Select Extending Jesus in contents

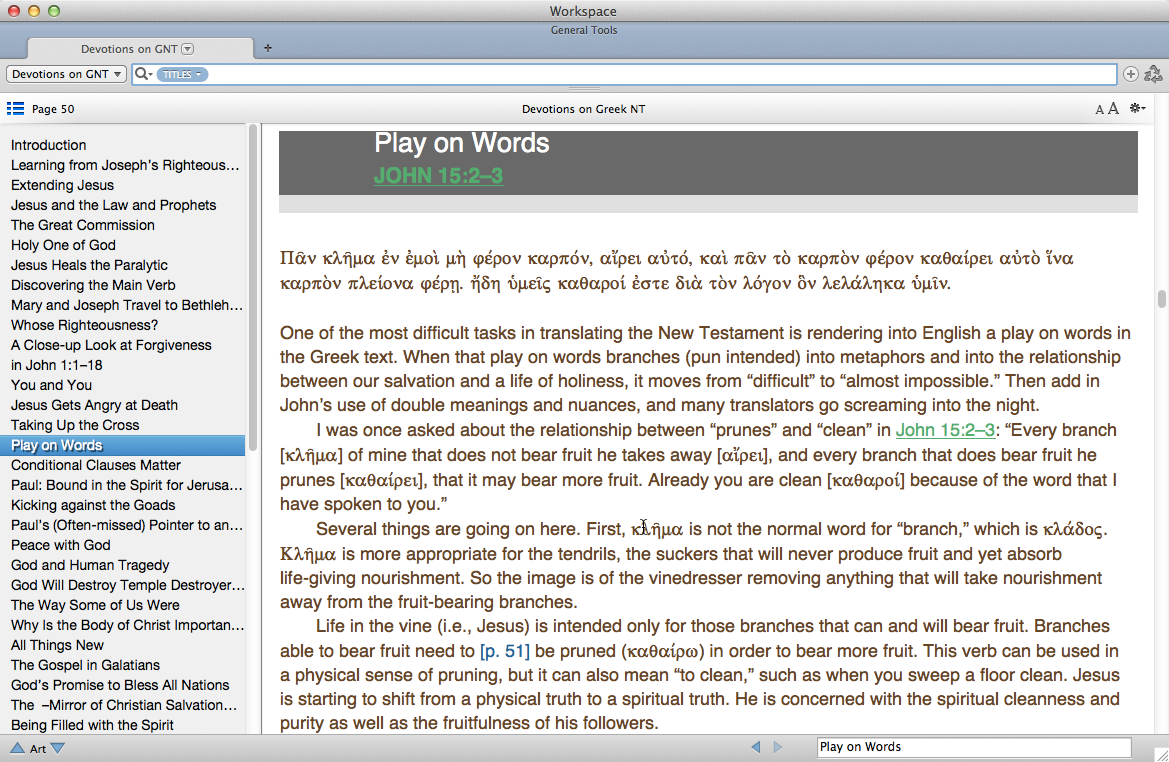click(63, 185)
